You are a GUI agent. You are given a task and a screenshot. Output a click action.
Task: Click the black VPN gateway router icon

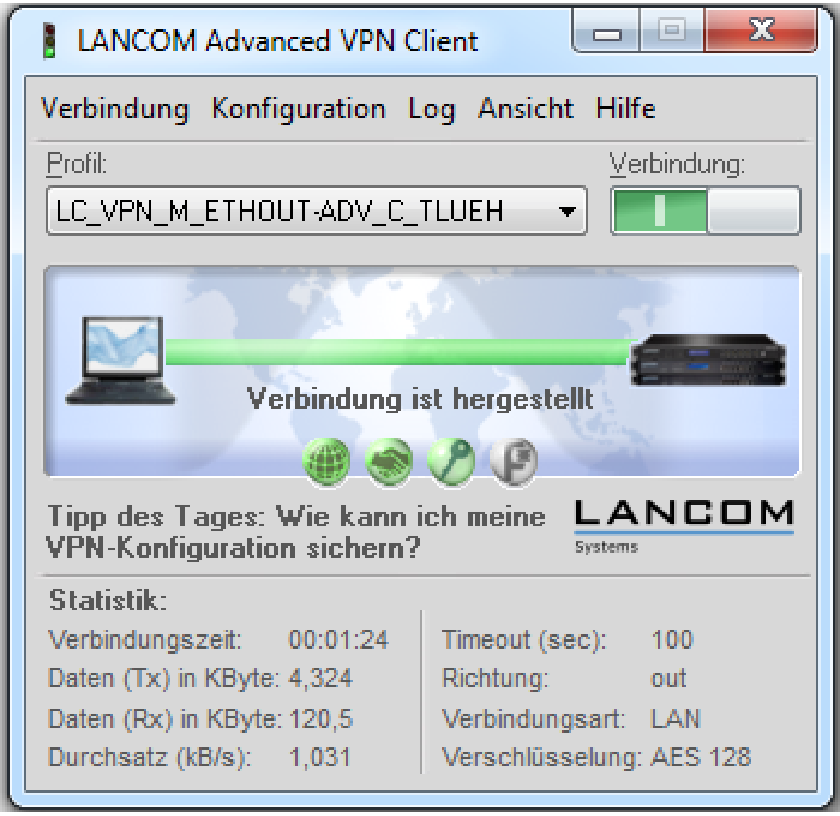click(x=708, y=359)
